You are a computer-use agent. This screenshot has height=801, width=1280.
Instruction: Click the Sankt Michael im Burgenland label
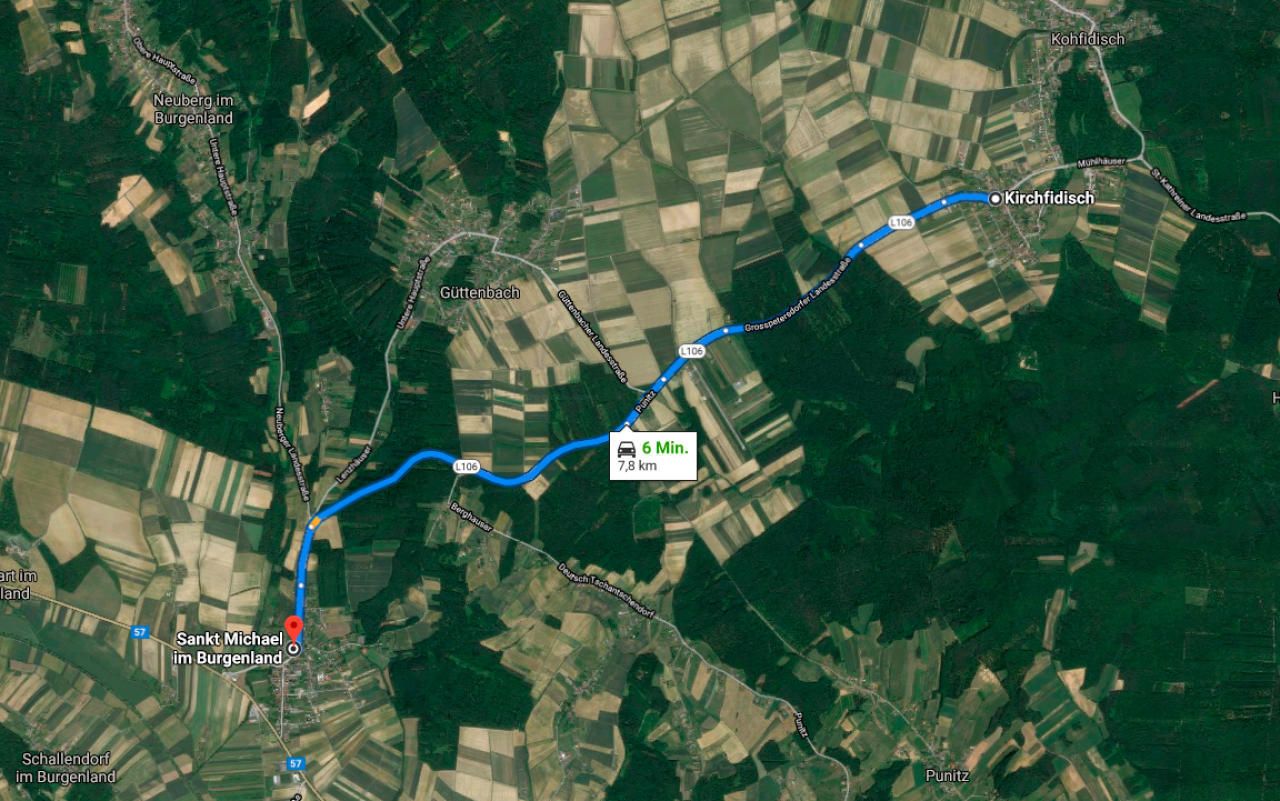(231, 648)
